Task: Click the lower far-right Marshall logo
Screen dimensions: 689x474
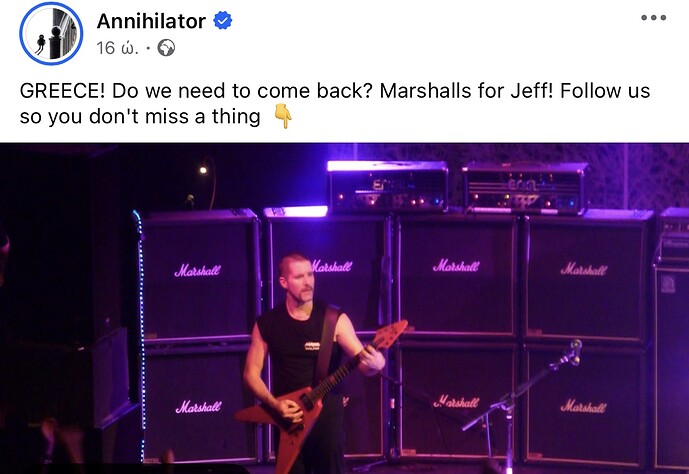Action: (x=583, y=406)
